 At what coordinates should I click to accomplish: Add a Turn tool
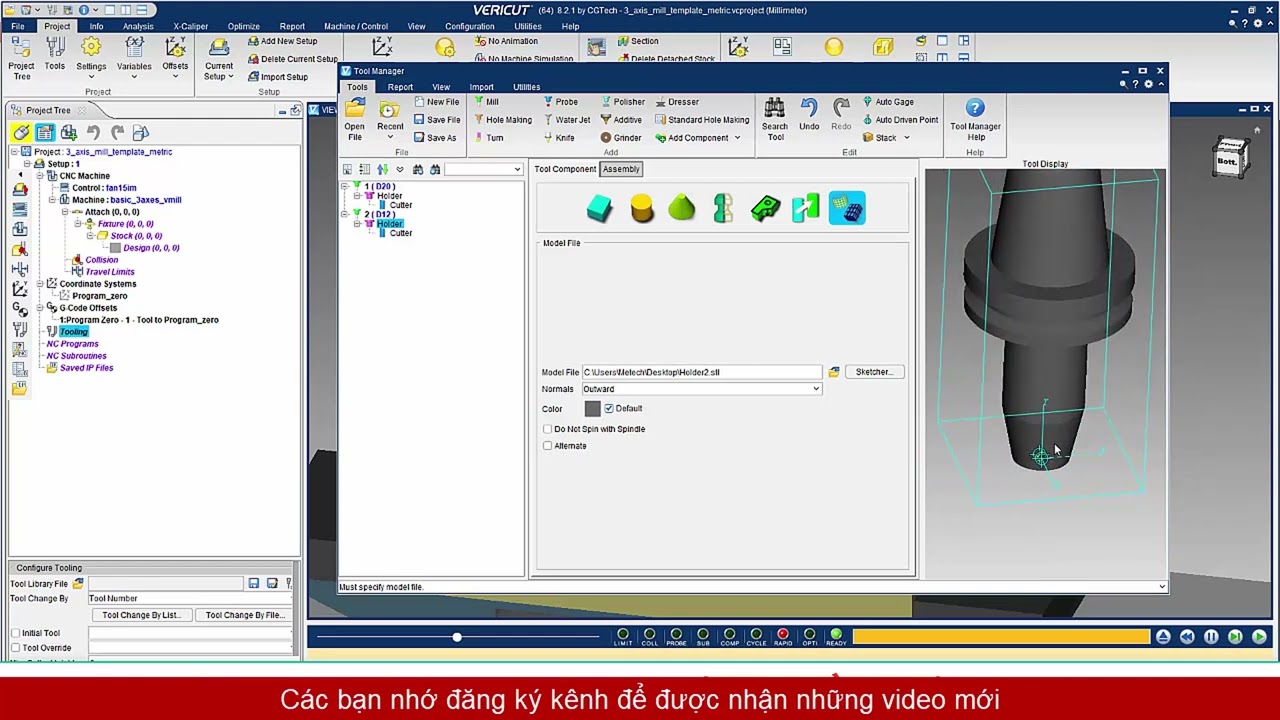click(488, 138)
